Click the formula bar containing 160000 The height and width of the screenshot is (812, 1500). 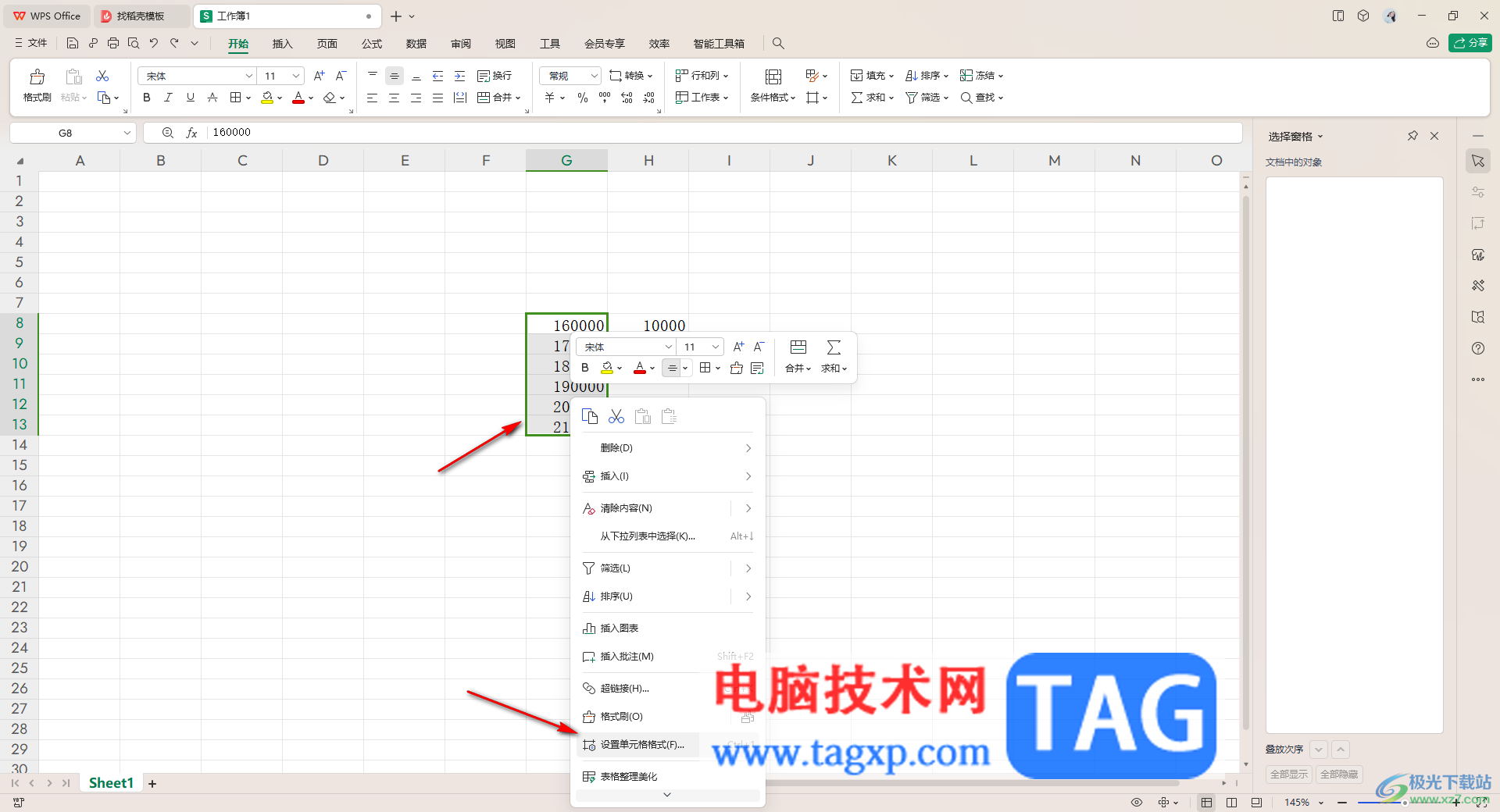click(x=723, y=133)
